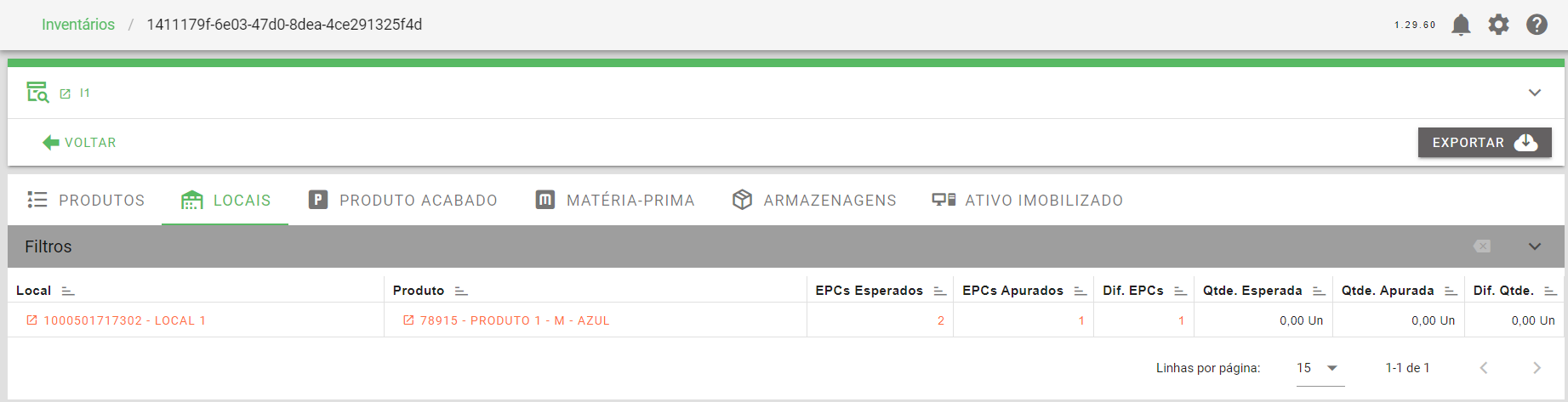Sort by the Local column icon

coord(68,291)
